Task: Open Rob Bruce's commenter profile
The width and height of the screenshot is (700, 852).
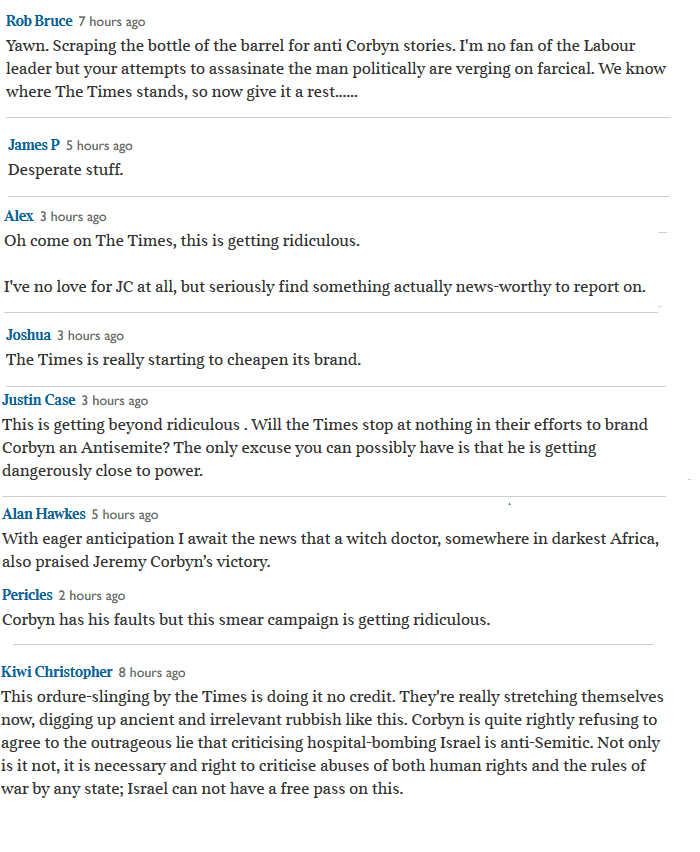Action: [39, 21]
